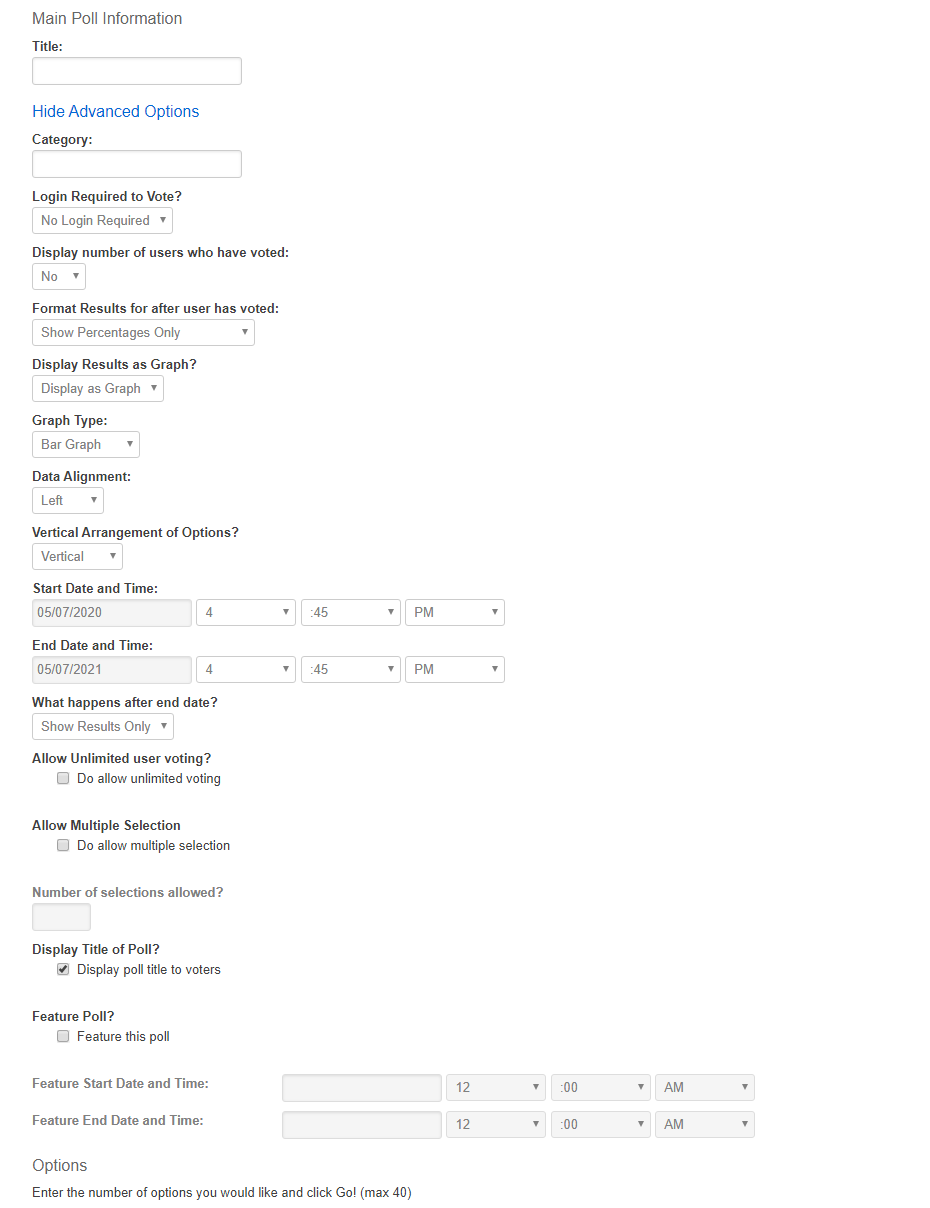Open the Display Results as Graph dropdown
This screenshot has width=930, height=1208.
click(x=97, y=388)
